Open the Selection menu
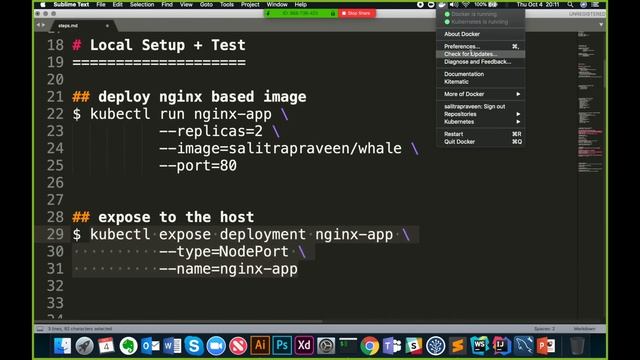 tap(142, 4)
